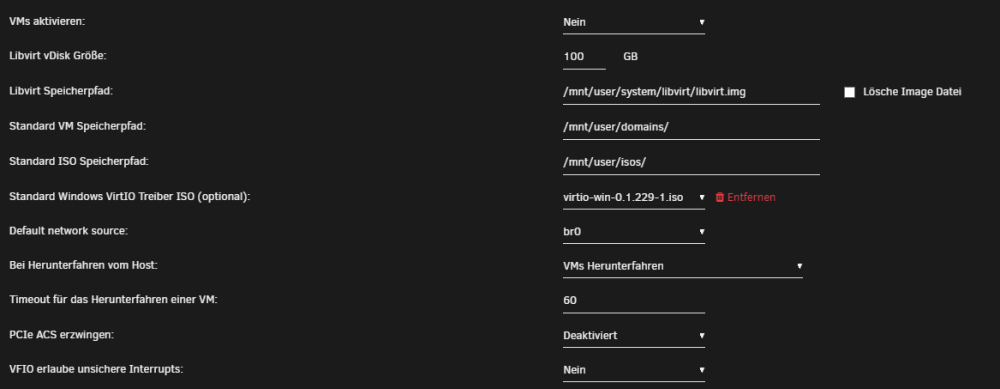Viewport: 1000px width, 389px height.
Task: Click the Standard ISO Speicherpfad field
Action: coord(691,162)
